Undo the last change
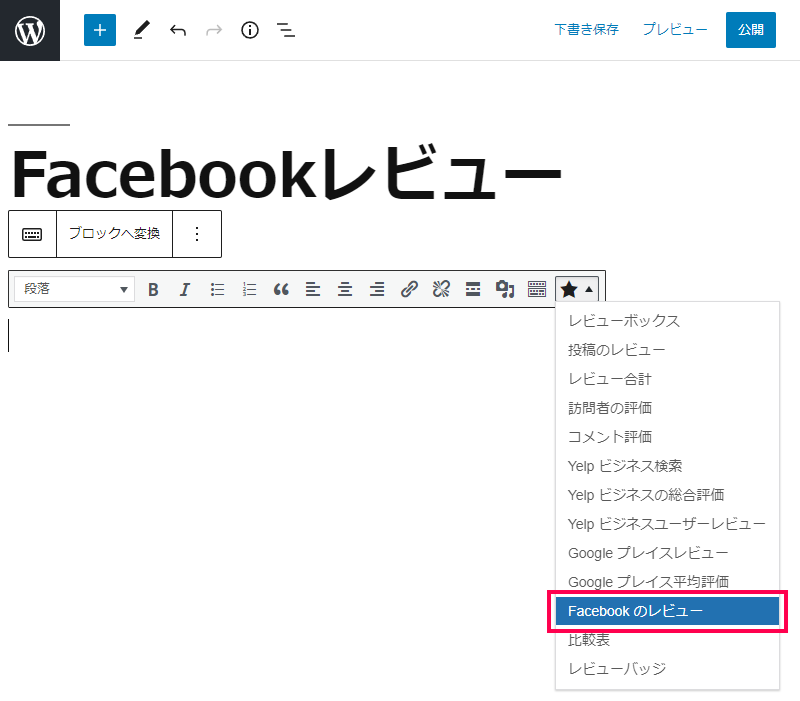The image size is (800, 701). tap(178, 30)
